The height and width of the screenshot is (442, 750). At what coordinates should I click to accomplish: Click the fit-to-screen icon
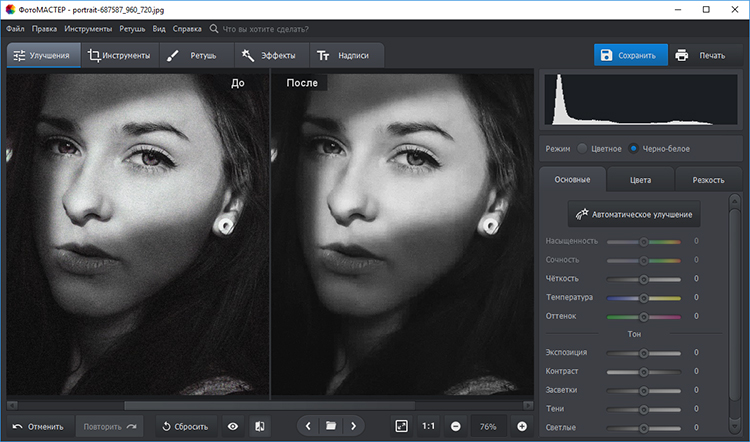click(x=401, y=426)
